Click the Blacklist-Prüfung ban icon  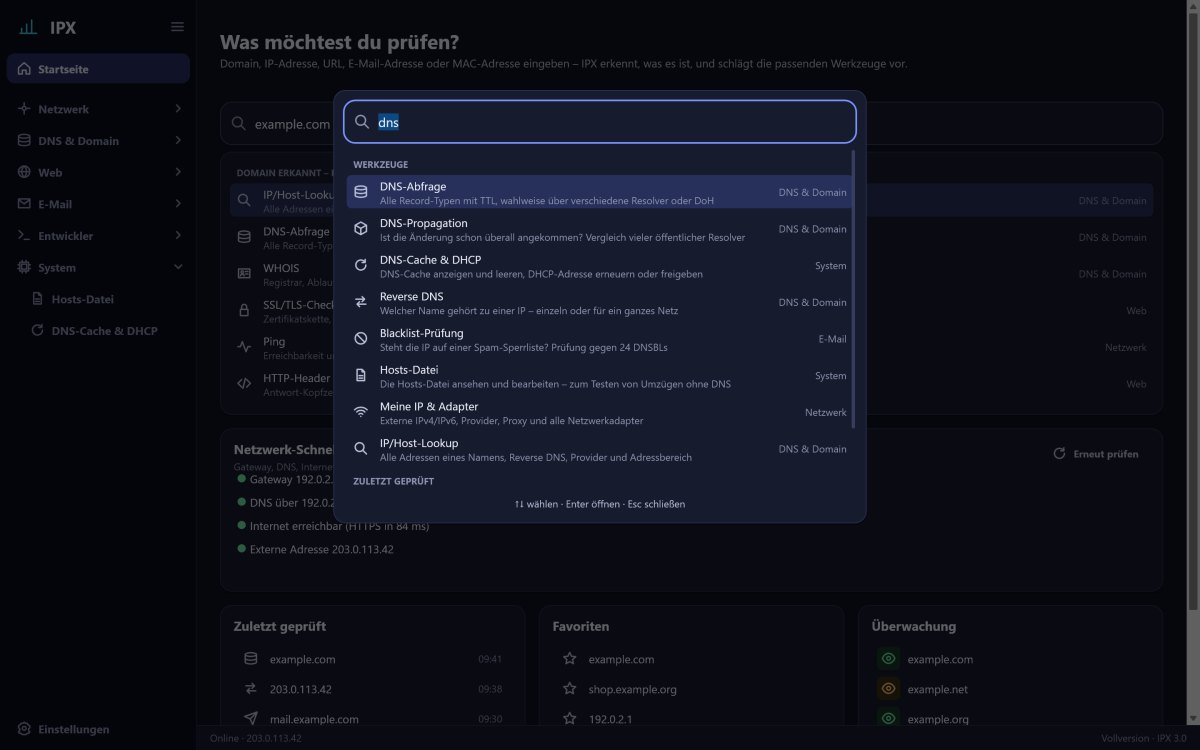(x=361, y=339)
